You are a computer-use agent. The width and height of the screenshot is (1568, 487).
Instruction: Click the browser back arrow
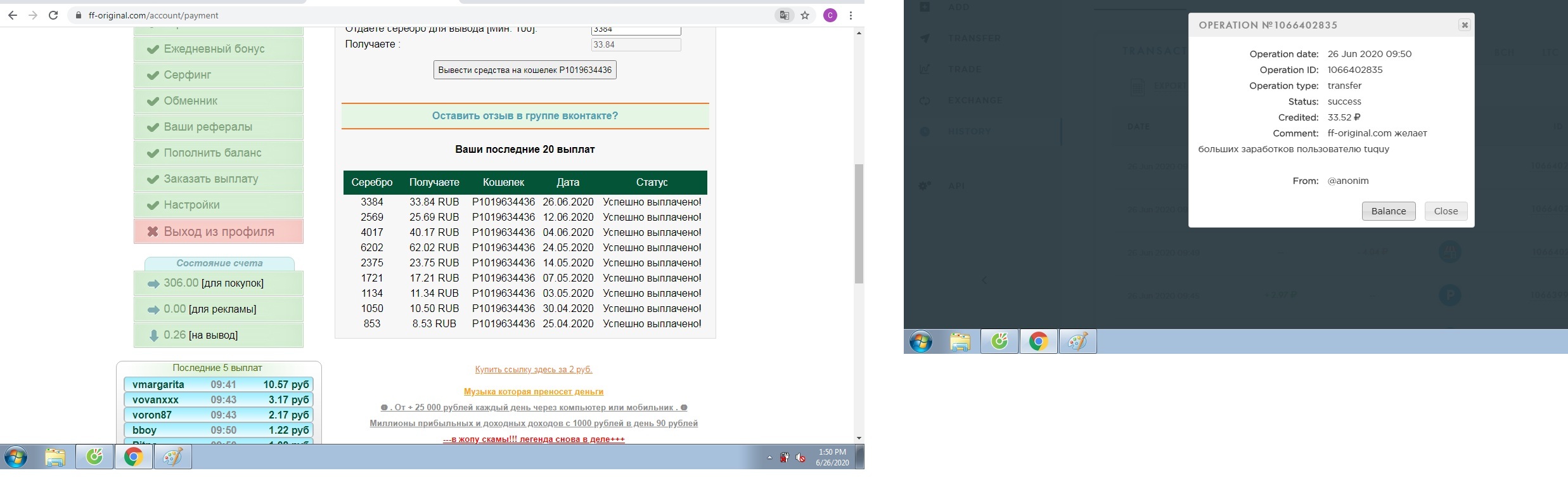pos(12,15)
